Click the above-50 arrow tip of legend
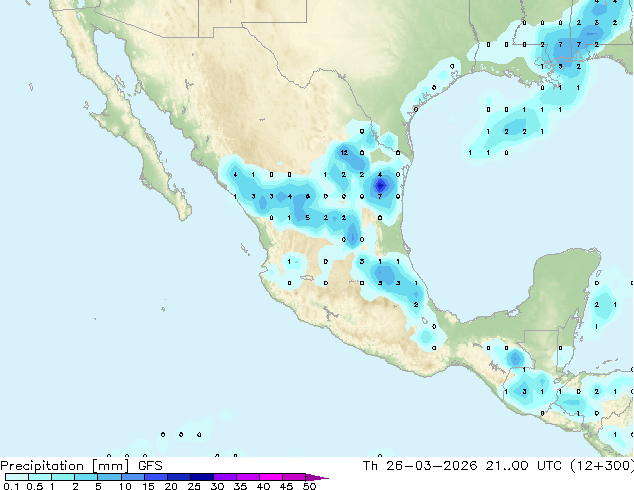The width and height of the screenshot is (634, 490). (317, 478)
